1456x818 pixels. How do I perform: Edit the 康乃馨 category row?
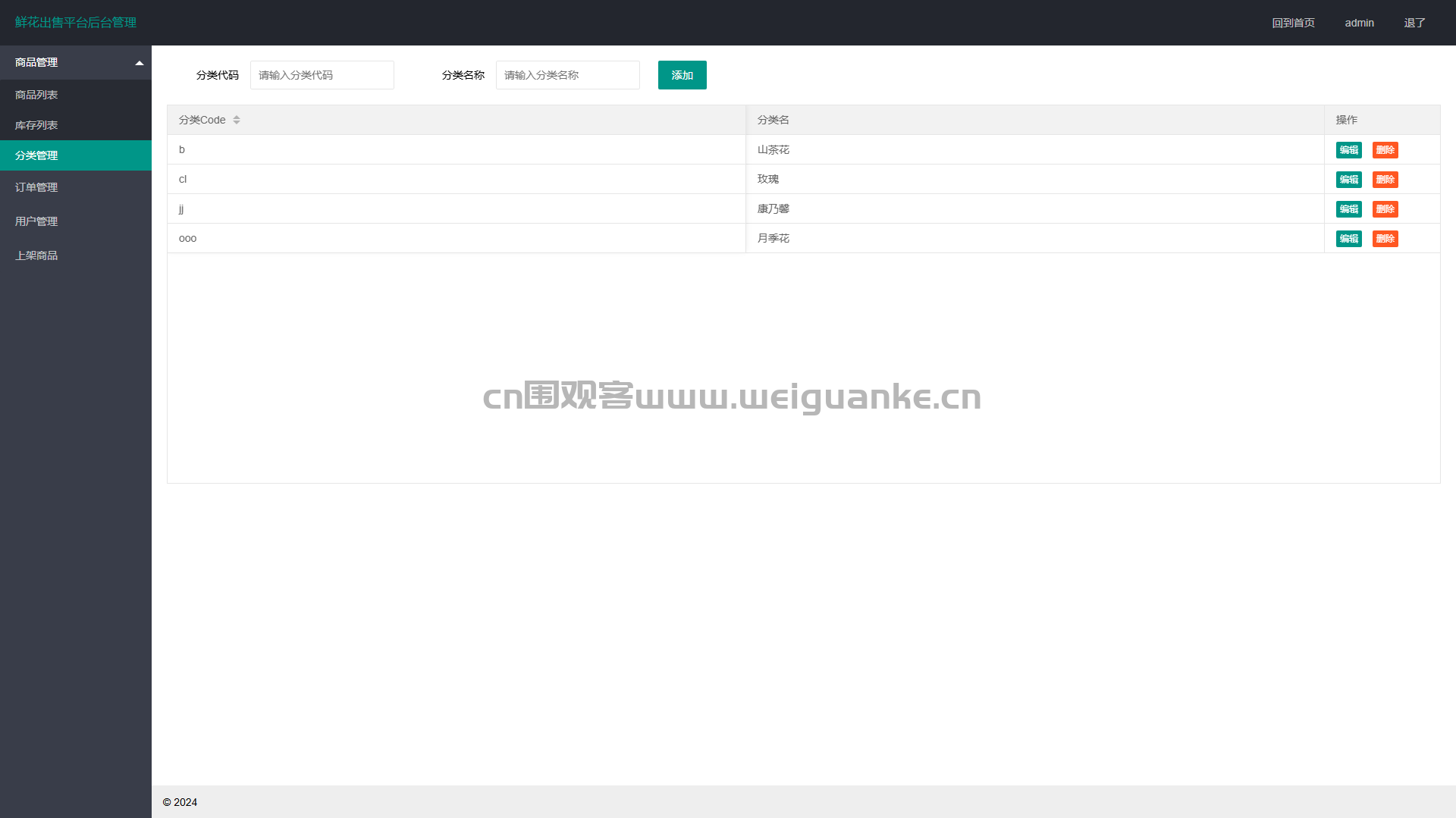(1349, 209)
